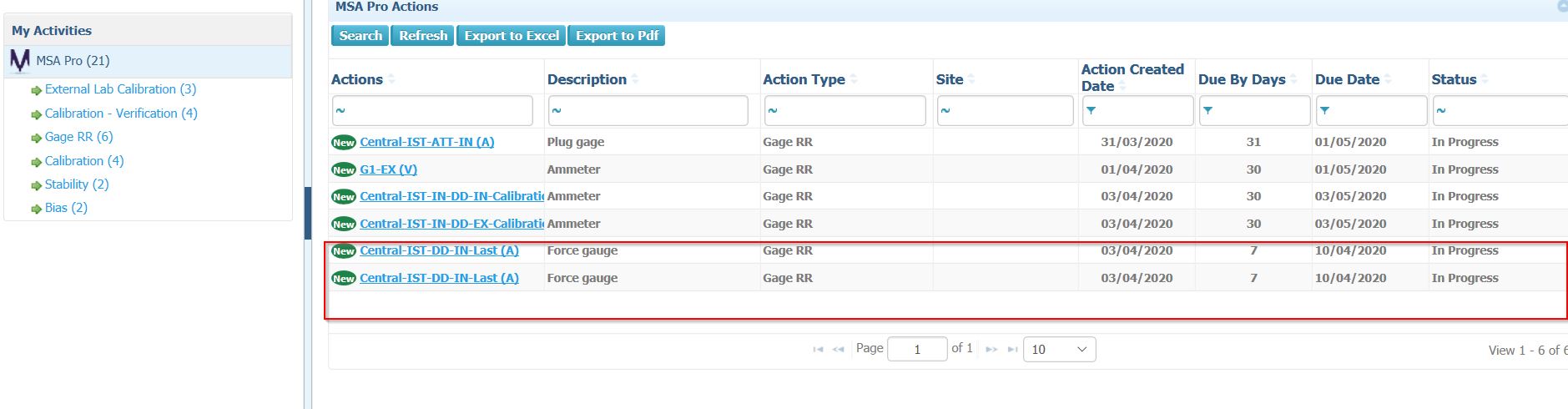Viewport: 1568px width, 409px height.
Task: Click the page number input box
Action: [917, 350]
